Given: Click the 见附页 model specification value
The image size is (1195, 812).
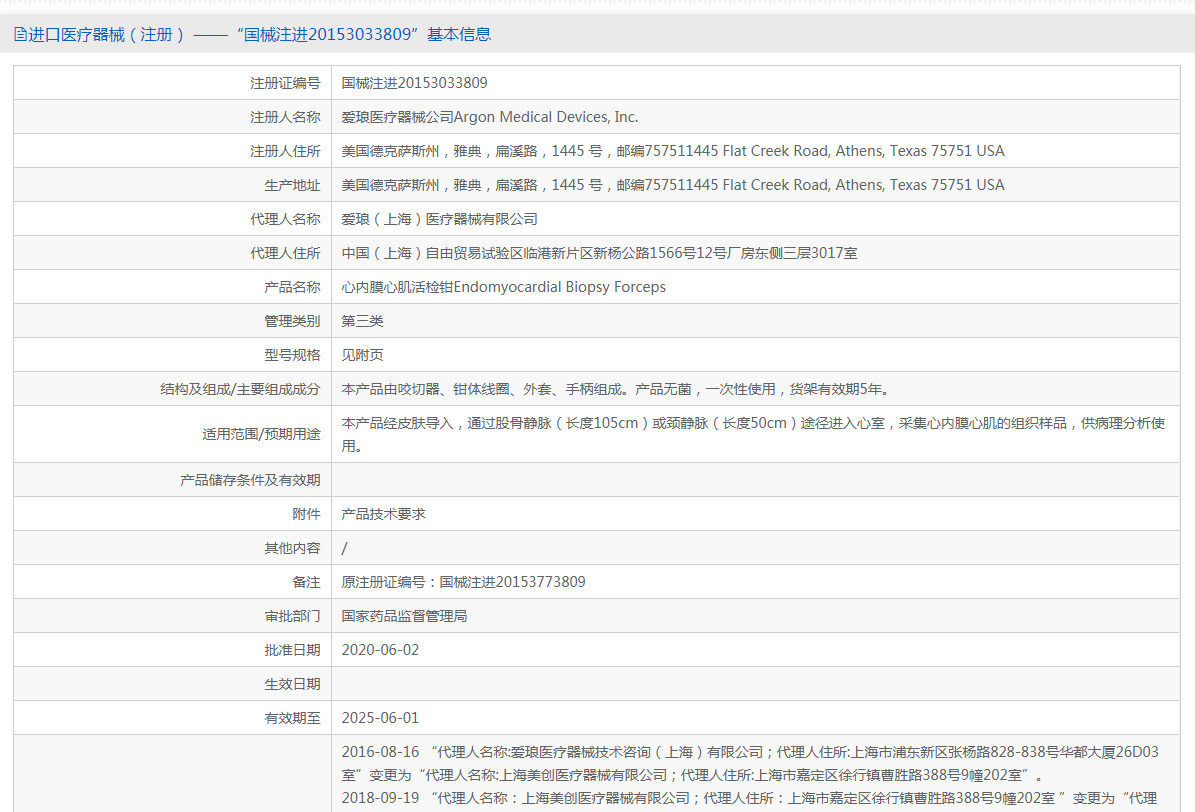Looking at the screenshot, I should click(x=363, y=355).
